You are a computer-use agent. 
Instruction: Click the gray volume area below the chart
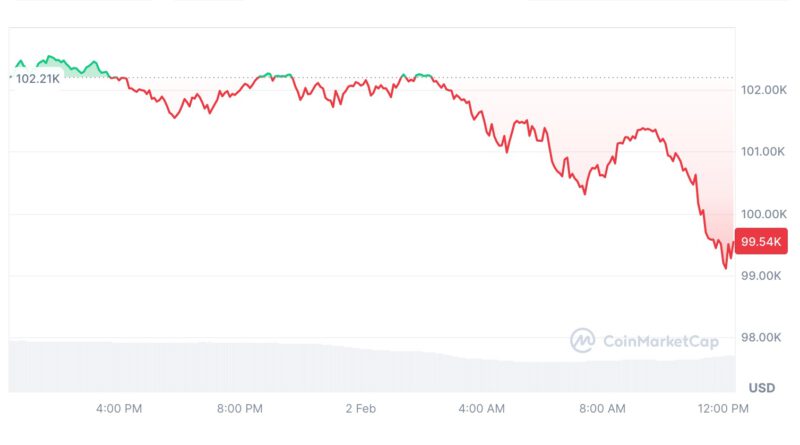point(300,368)
